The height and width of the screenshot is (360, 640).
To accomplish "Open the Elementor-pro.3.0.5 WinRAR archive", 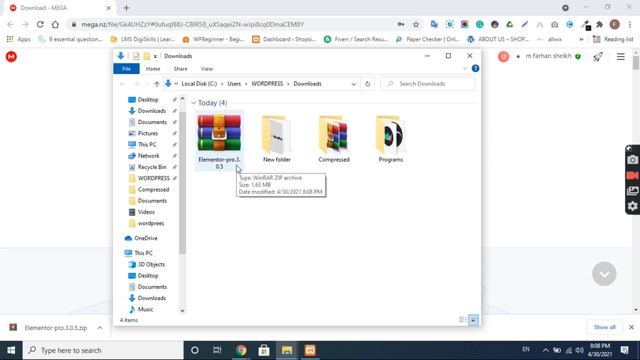I will 219,141.
